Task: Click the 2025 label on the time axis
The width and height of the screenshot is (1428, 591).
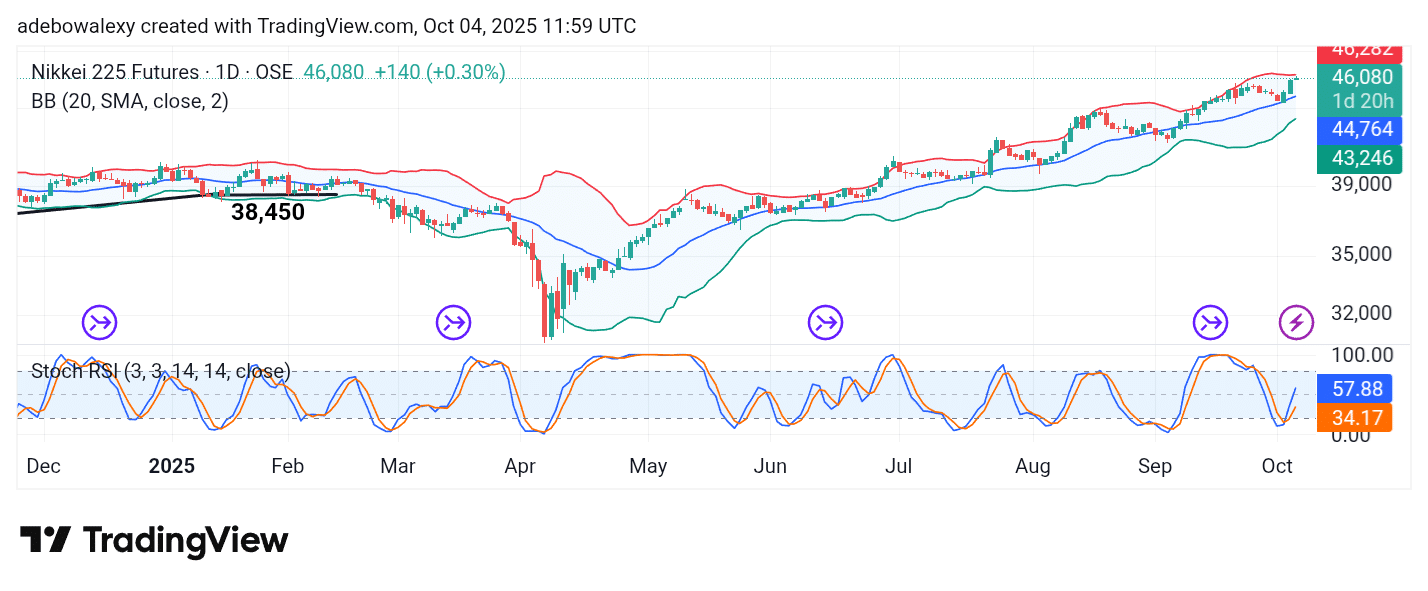Action: click(x=172, y=466)
